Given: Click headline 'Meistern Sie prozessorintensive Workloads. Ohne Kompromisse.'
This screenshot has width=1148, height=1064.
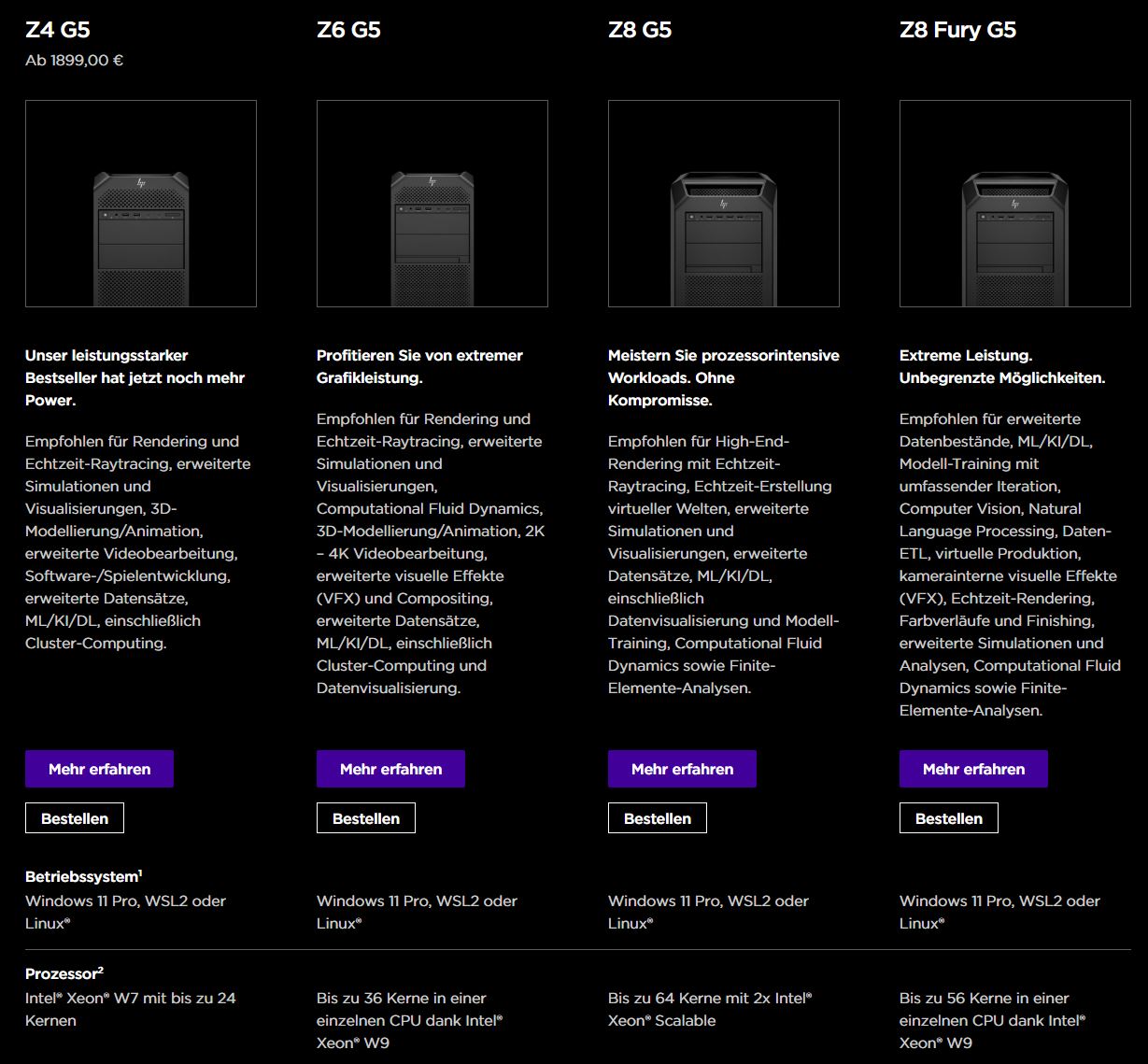Looking at the screenshot, I should pyautogui.click(x=724, y=377).
